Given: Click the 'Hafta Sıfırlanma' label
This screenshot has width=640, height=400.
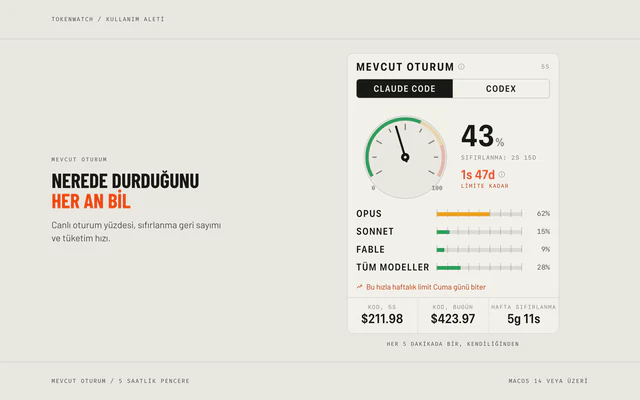Looking at the screenshot, I should [x=523, y=307].
